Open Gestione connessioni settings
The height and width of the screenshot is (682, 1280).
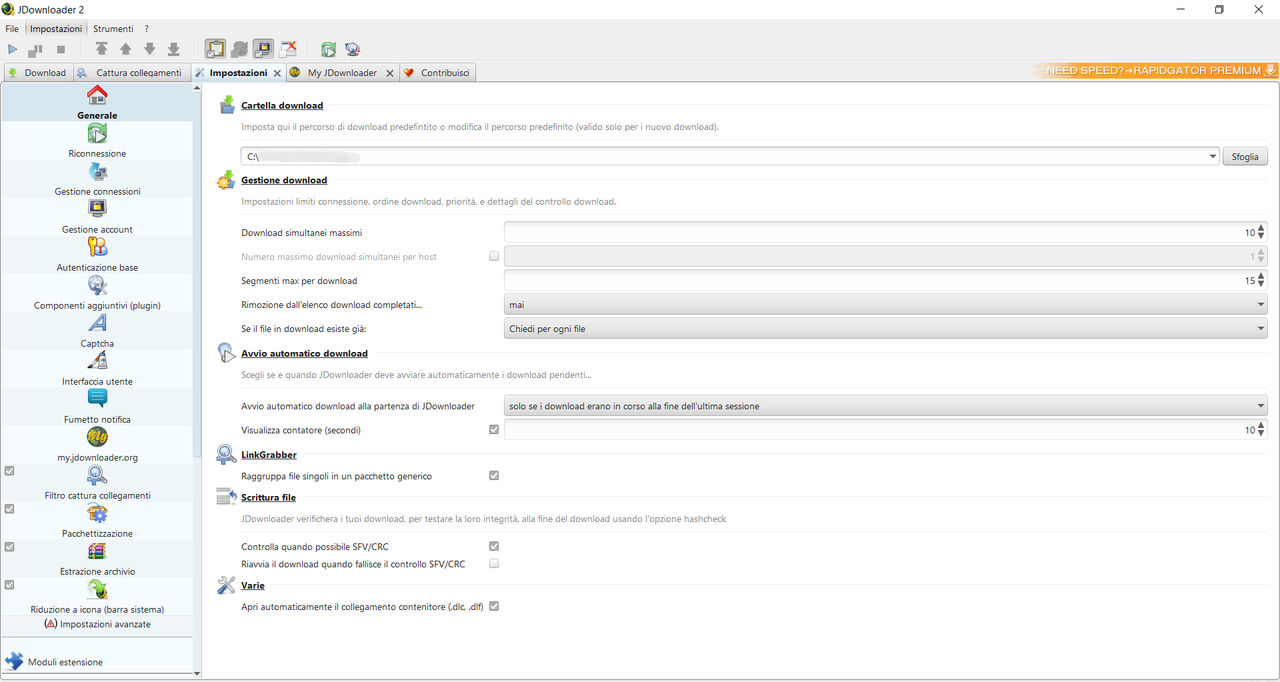pos(97,179)
